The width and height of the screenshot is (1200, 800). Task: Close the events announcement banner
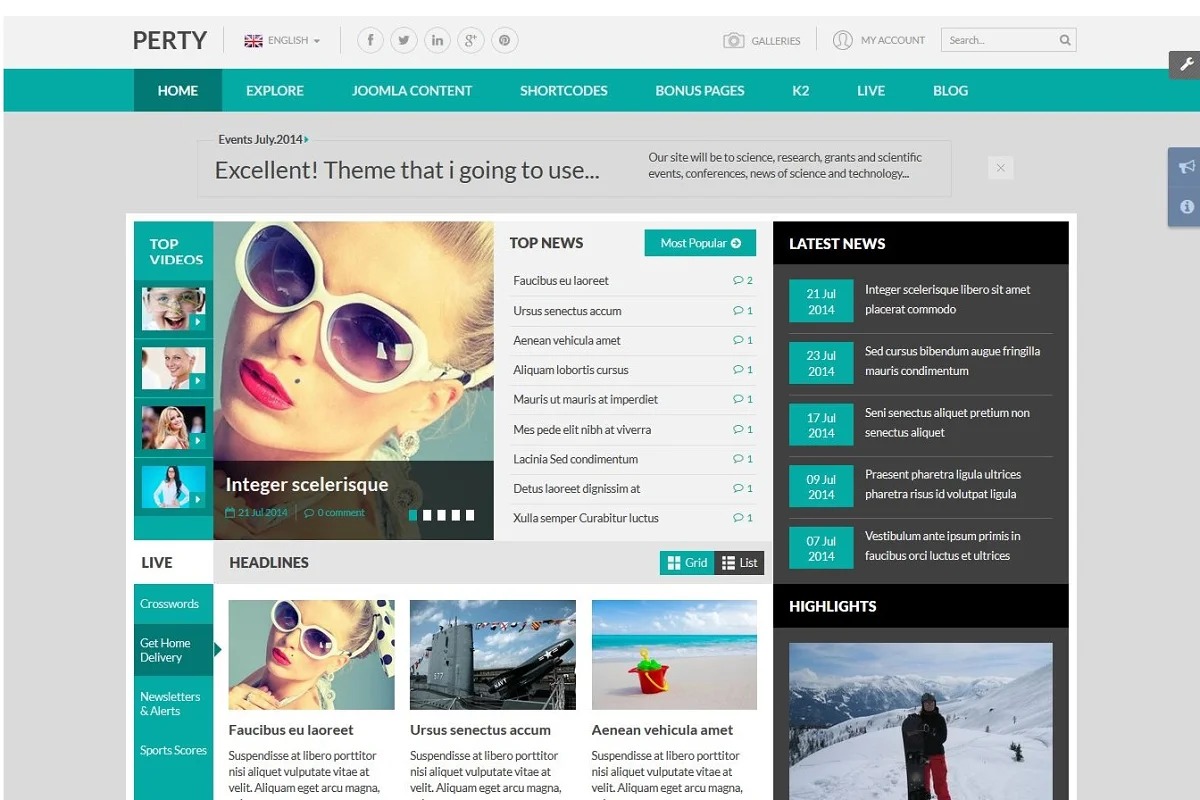1000,168
